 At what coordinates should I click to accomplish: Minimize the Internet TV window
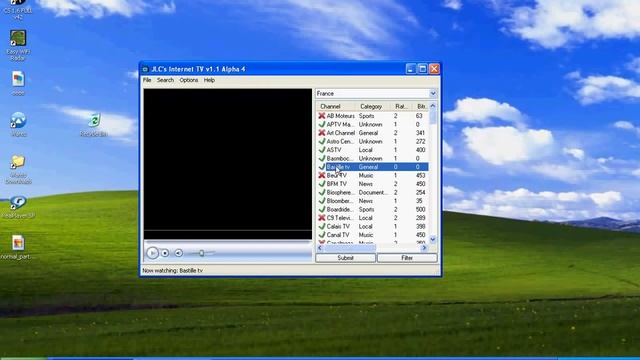click(x=411, y=69)
